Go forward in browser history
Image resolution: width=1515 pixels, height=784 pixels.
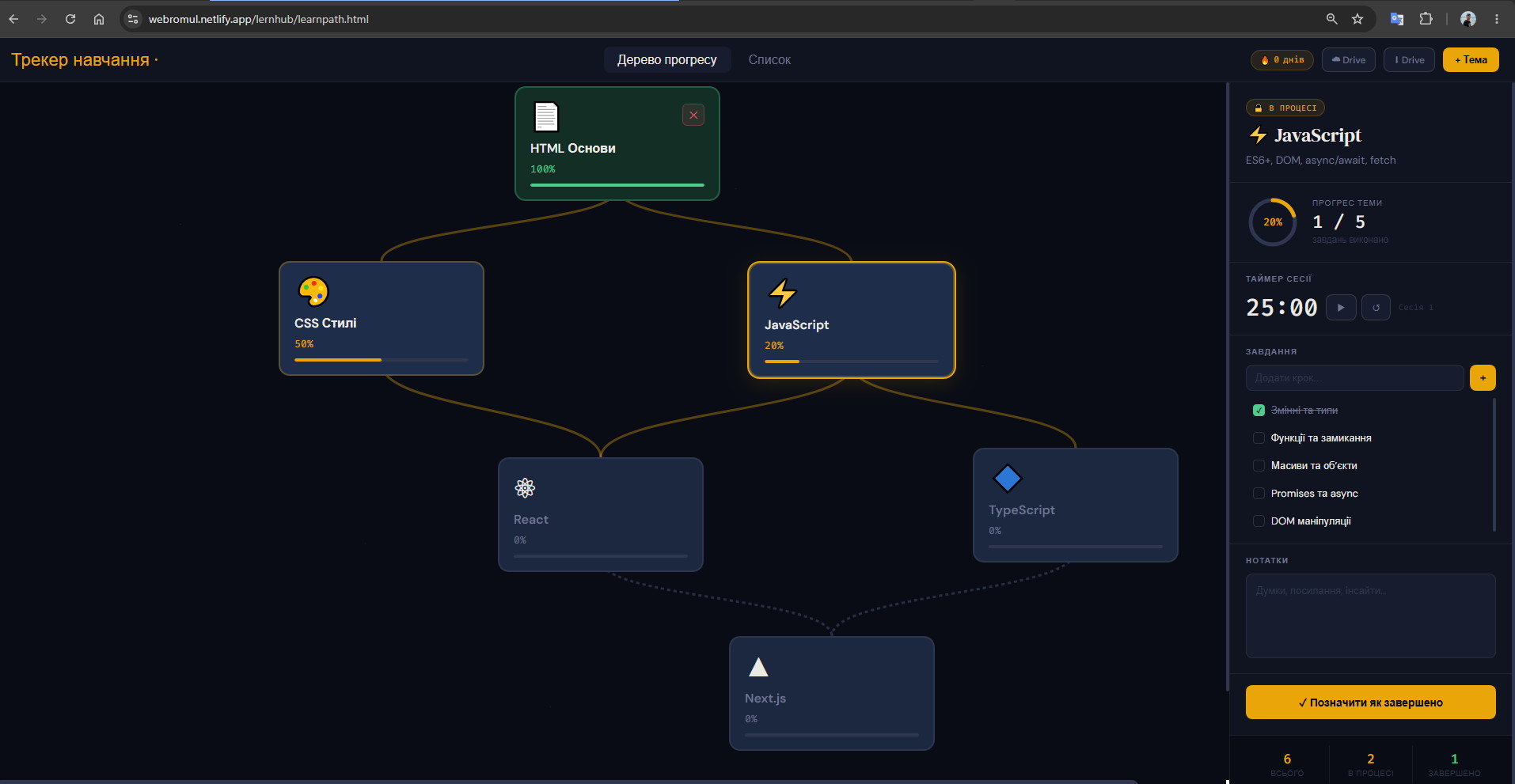tap(42, 19)
